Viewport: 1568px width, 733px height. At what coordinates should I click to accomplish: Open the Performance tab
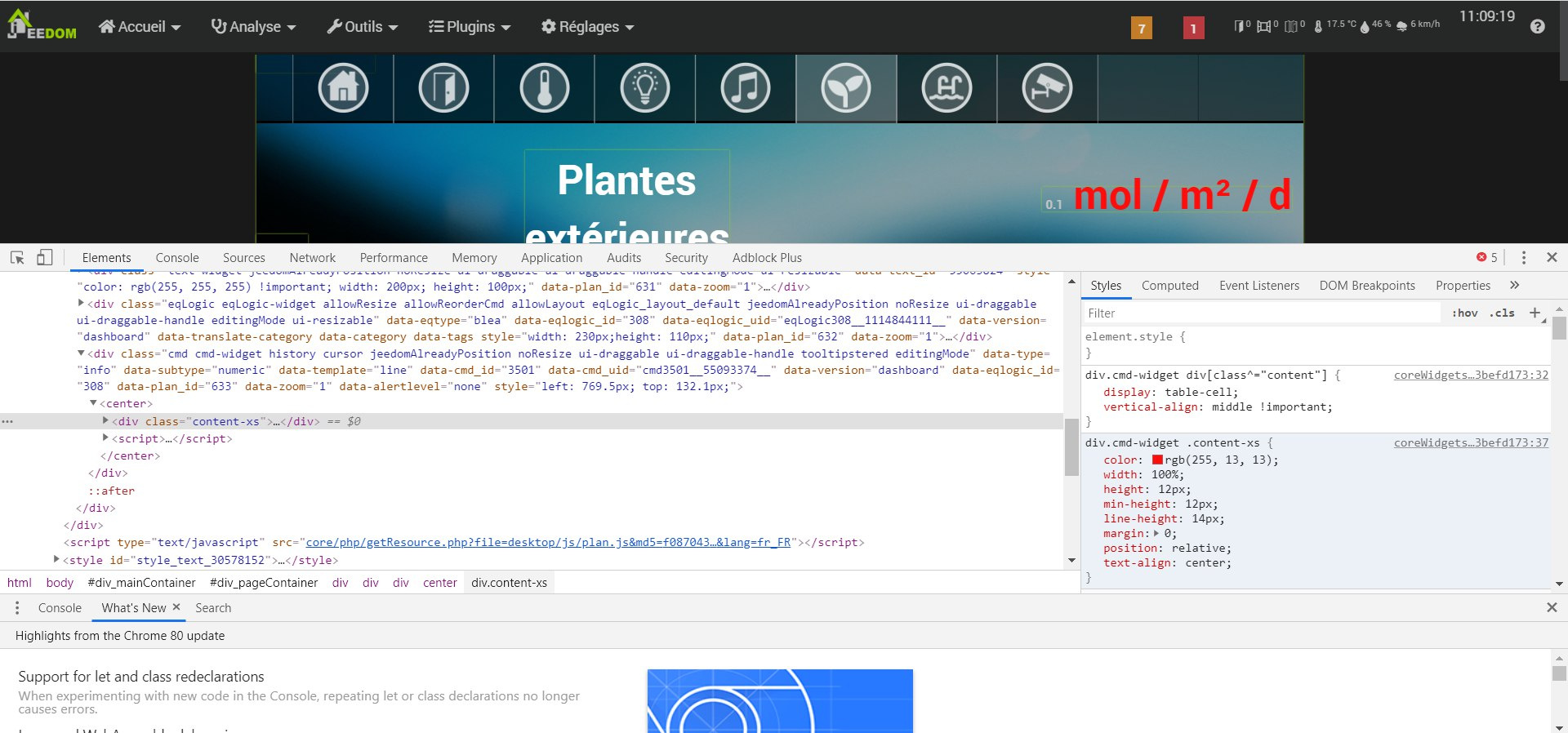coord(394,257)
